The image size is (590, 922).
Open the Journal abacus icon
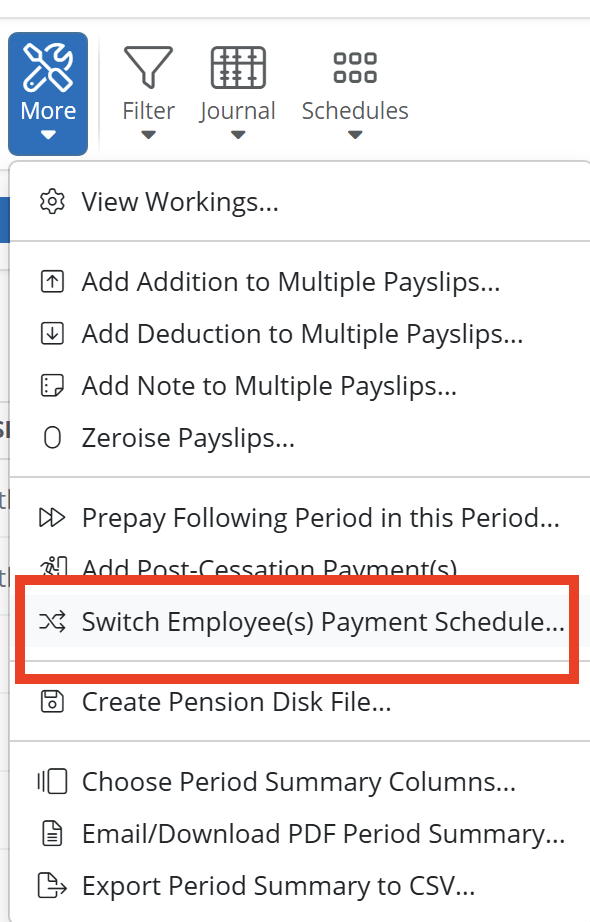[238, 68]
